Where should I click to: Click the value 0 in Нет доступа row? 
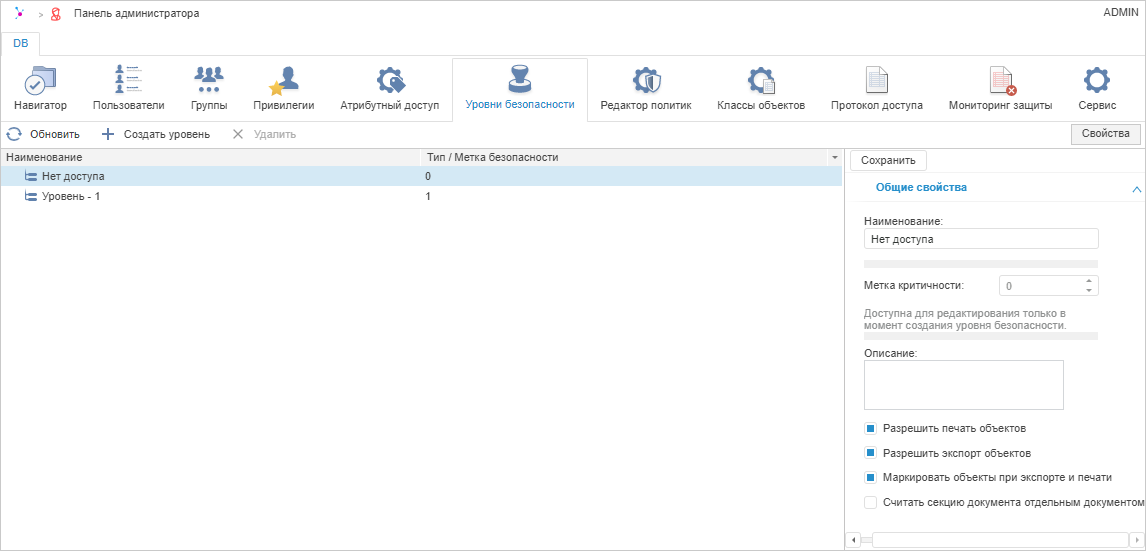[x=428, y=176]
